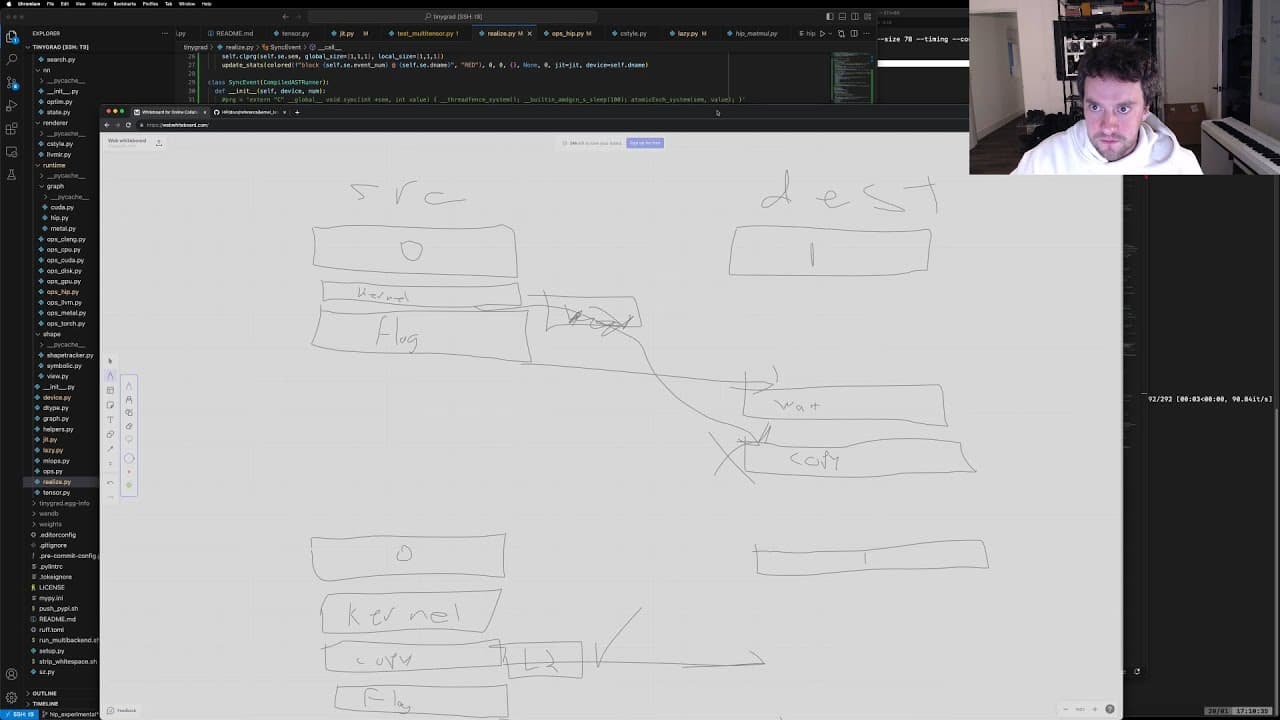The image size is (1280, 720).
Task: Toggle the bottom panel layout icon
Action: click(842, 16)
